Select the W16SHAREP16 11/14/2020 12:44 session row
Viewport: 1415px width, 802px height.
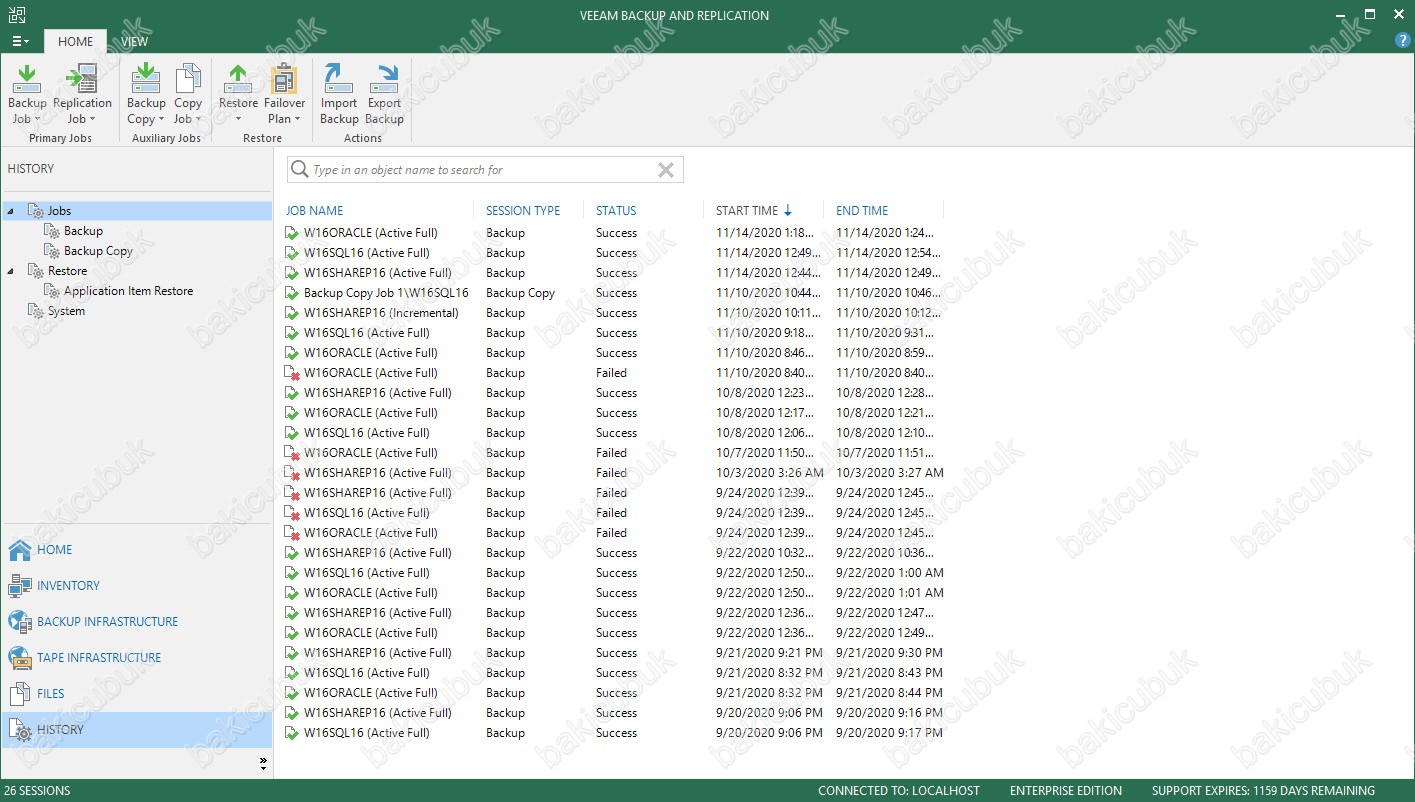pos(613,273)
